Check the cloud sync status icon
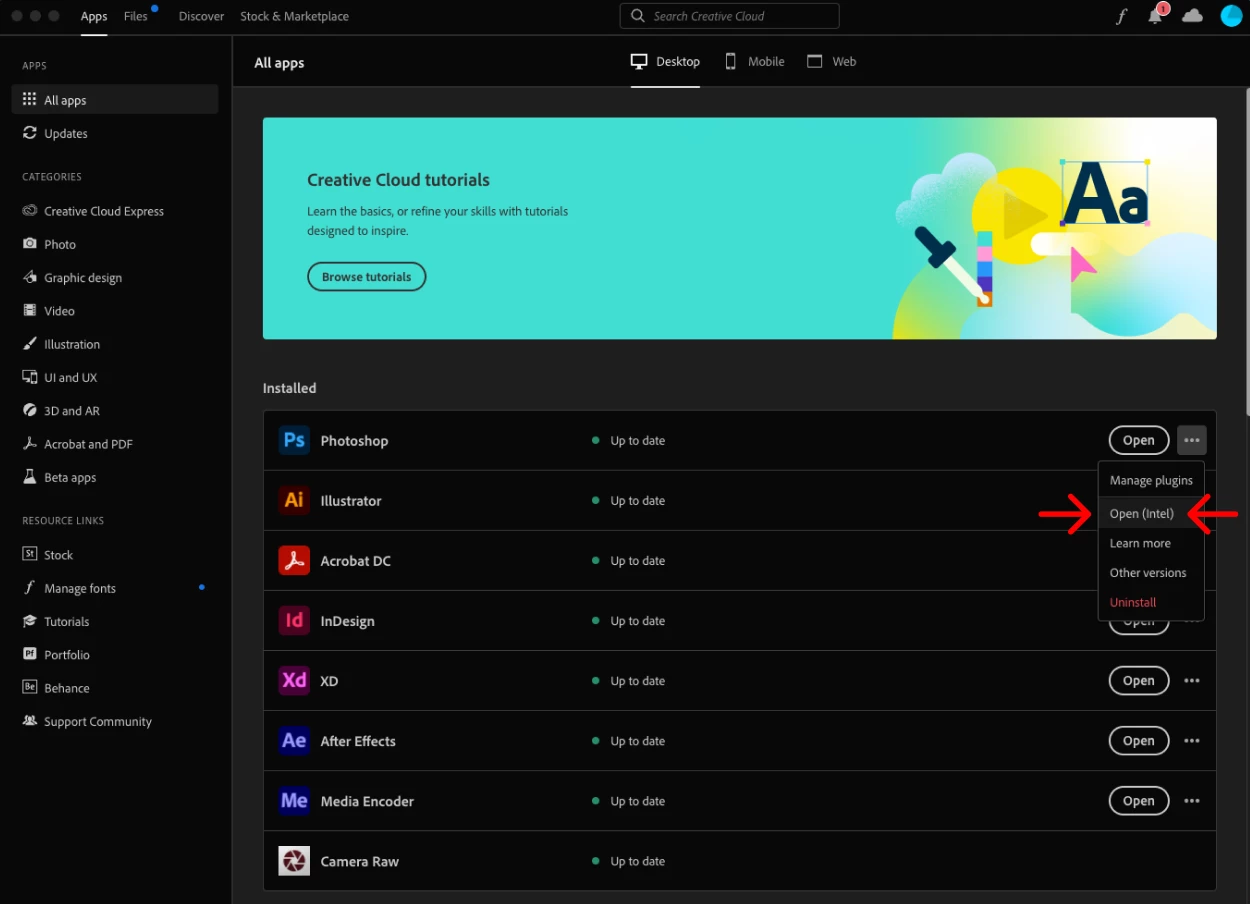 point(1192,15)
